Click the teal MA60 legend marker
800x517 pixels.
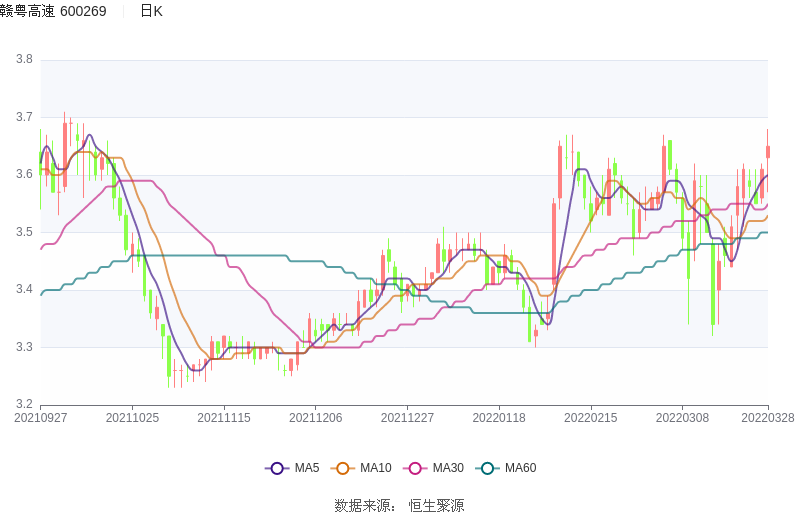pyautogui.click(x=488, y=468)
